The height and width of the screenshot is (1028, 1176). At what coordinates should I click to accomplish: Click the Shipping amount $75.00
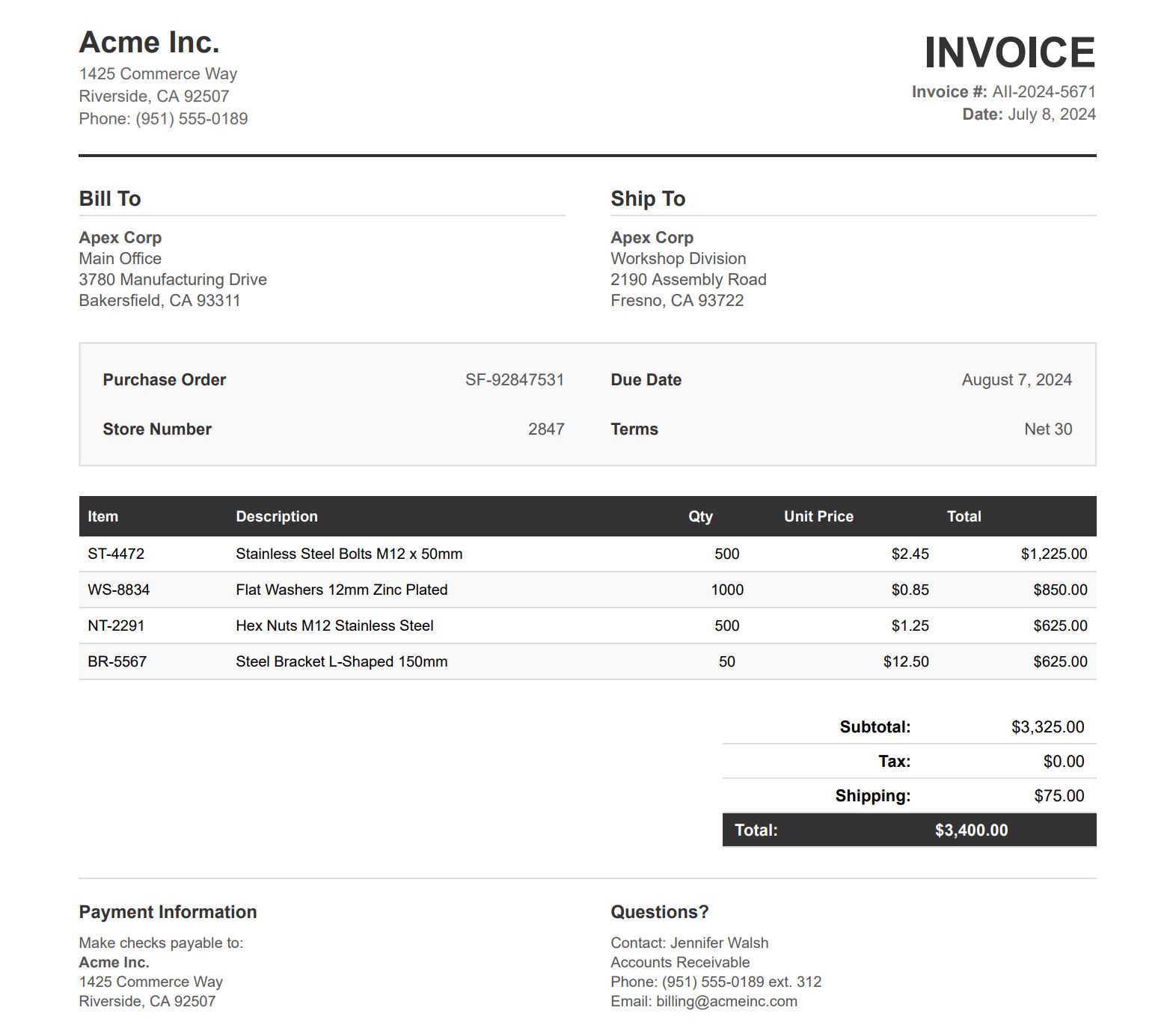(1059, 795)
